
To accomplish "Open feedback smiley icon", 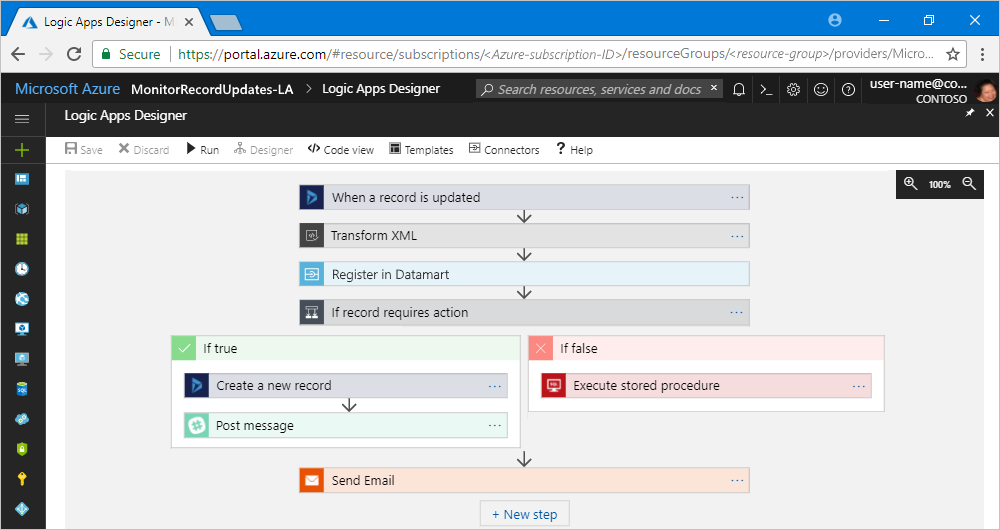I will (x=821, y=89).
